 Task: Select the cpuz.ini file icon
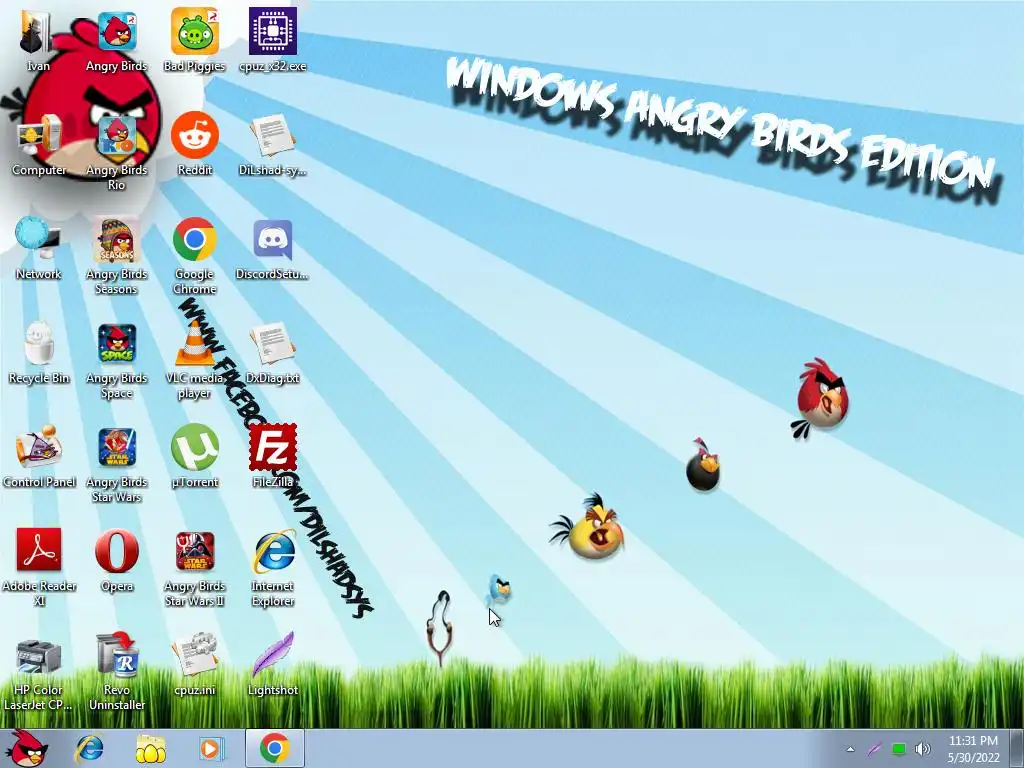tap(195, 655)
